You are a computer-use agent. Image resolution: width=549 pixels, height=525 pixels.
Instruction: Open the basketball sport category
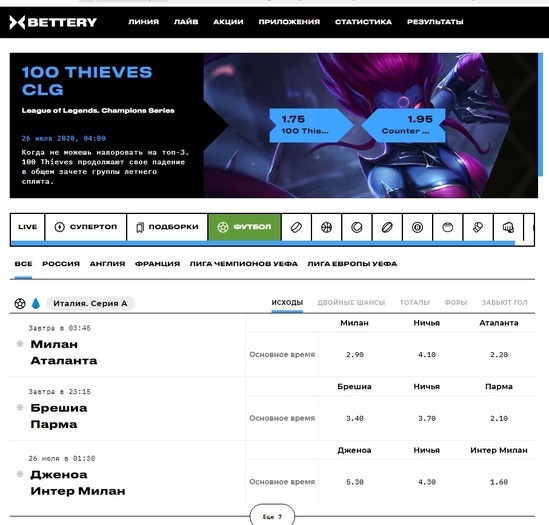[326, 227]
